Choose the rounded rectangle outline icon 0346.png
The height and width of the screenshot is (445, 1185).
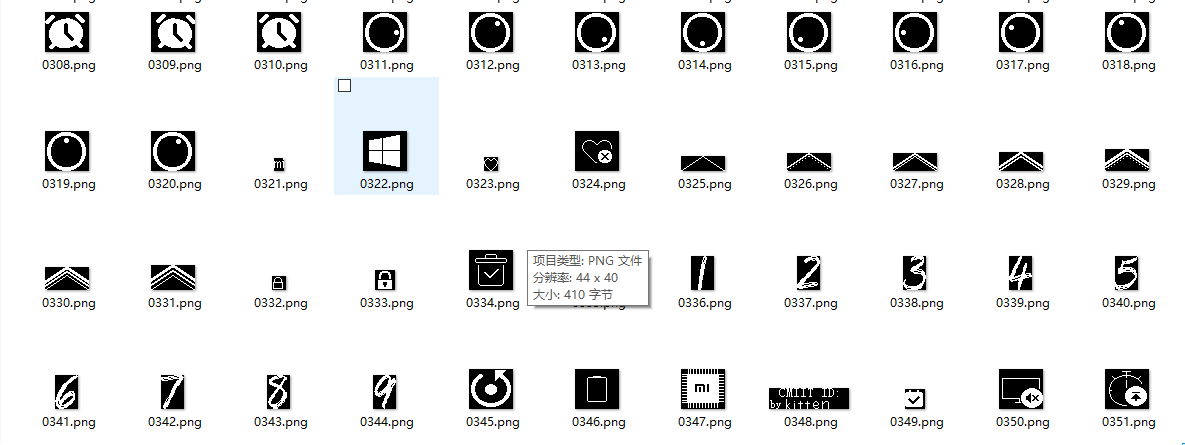(x=597, y=389)
